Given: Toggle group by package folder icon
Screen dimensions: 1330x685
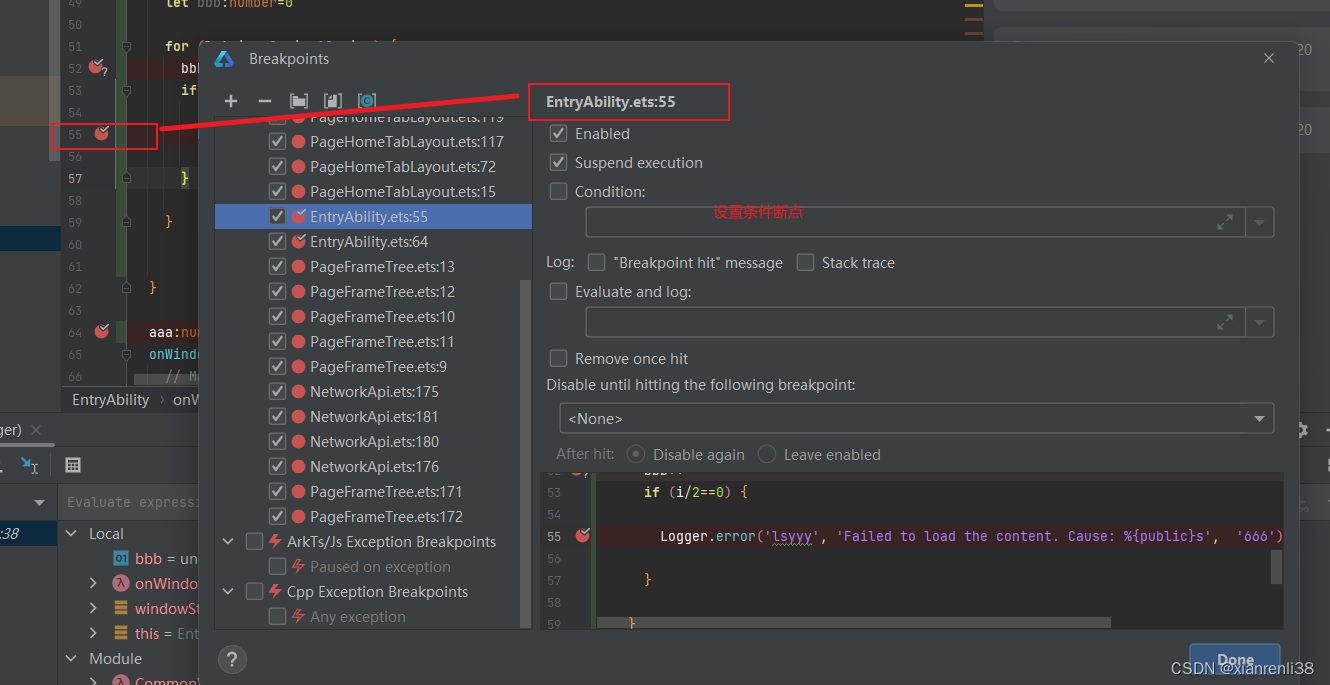Looking at the screenshot, I should pyautogui.click(x=299, y=101).
